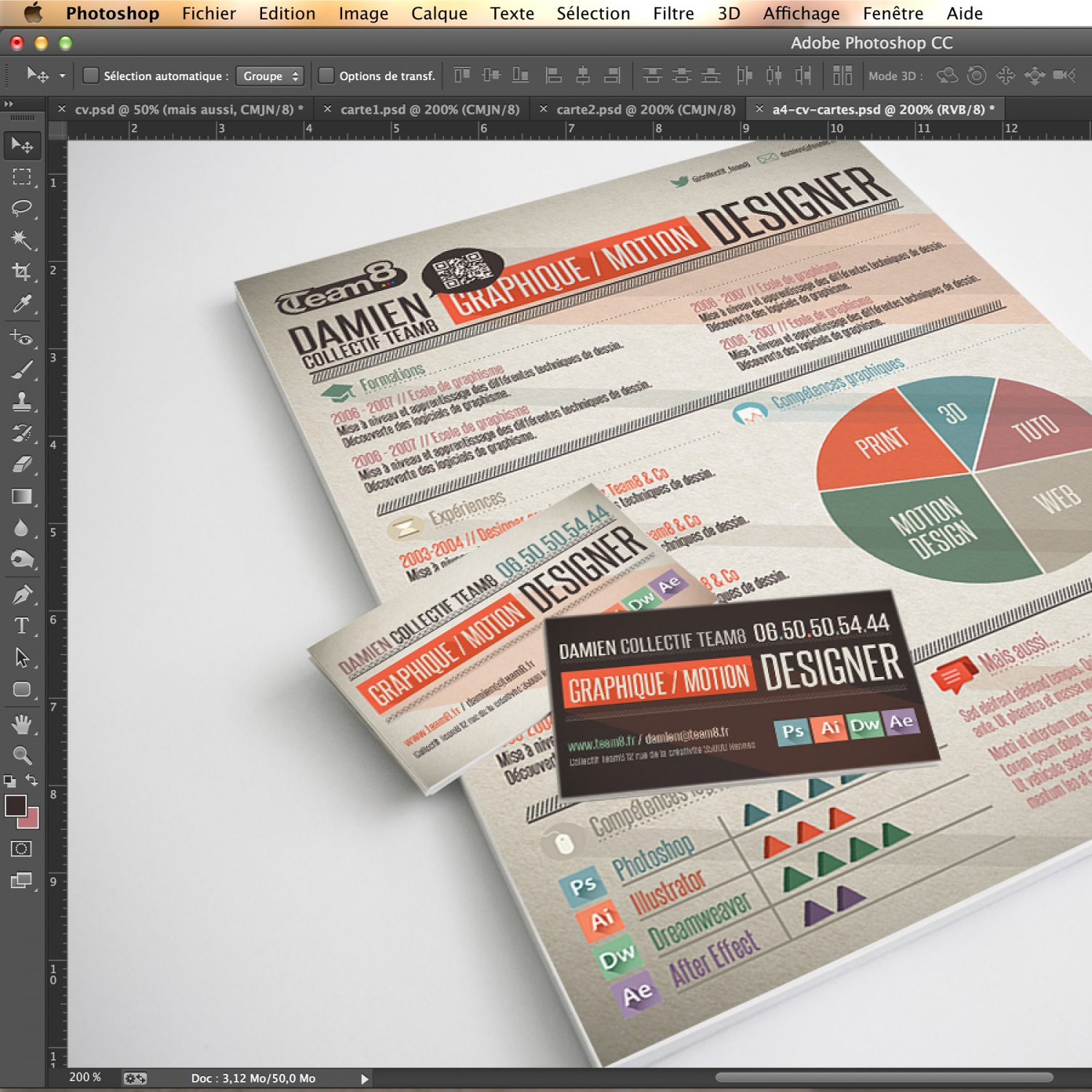Click the 3D pan mode icon

(x=1005, y=75)
